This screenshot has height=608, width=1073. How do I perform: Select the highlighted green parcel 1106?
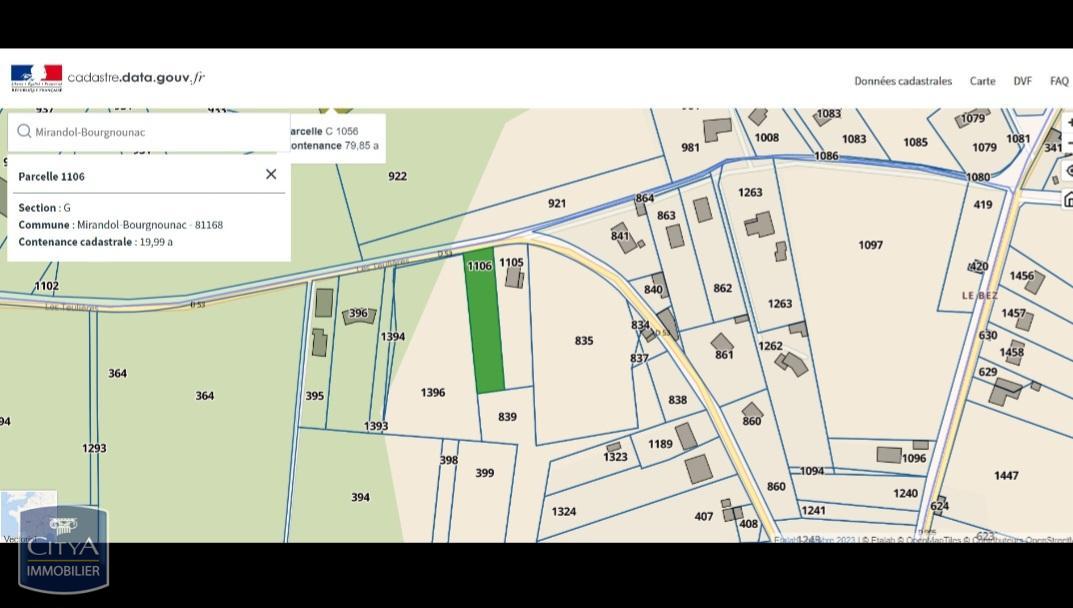484,322
